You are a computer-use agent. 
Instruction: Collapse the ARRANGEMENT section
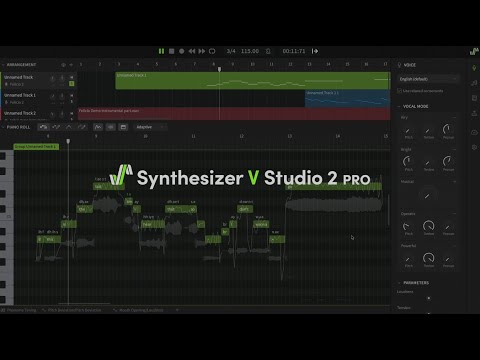coord(3,65)
